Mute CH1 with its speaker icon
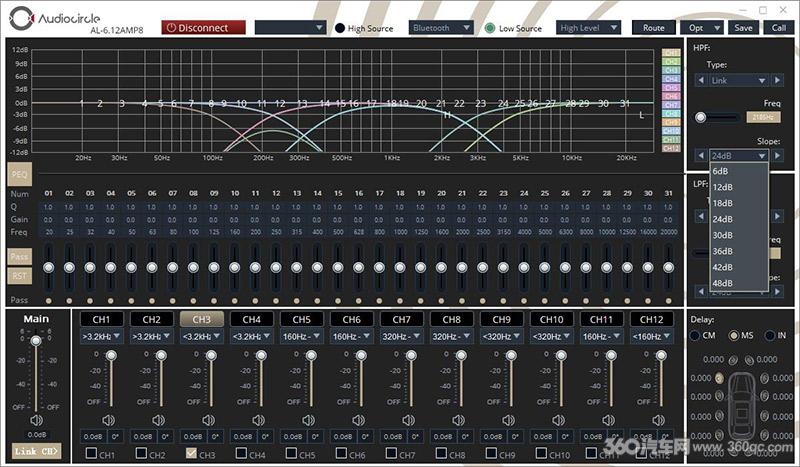800x467 pixels. pos(108,420)
